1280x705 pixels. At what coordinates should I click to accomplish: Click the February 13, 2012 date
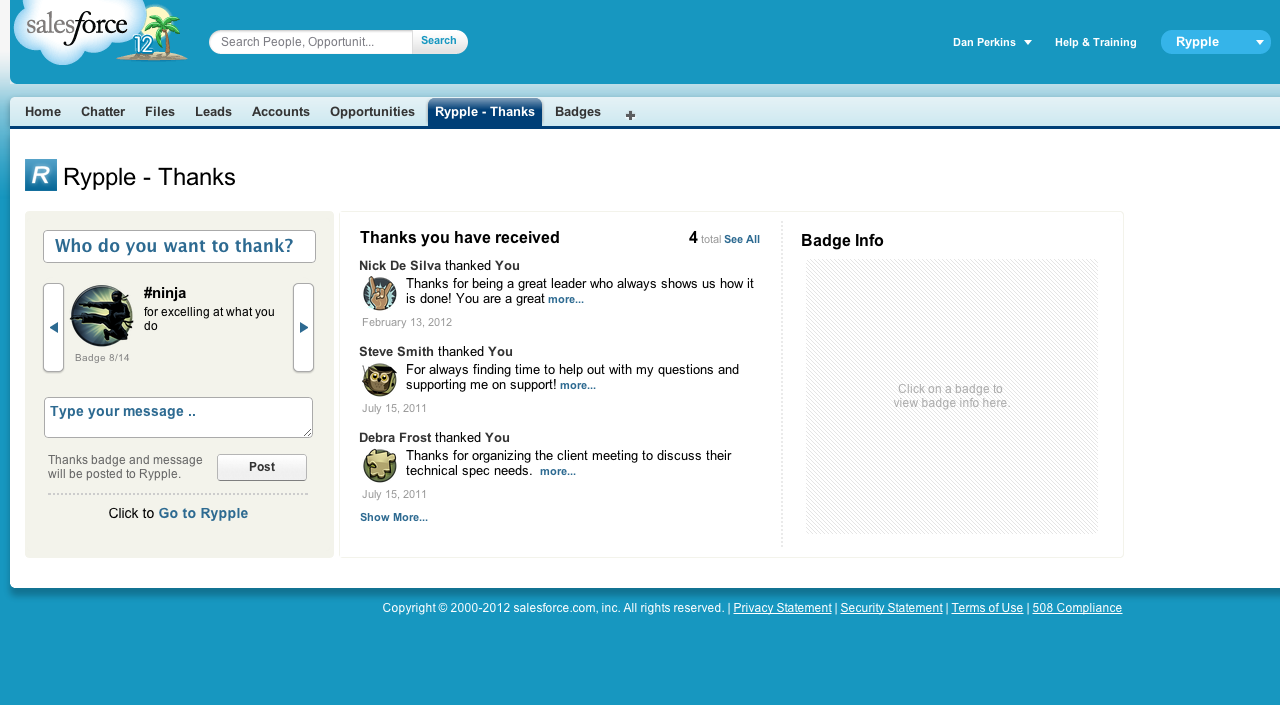[x=407, y=322]
